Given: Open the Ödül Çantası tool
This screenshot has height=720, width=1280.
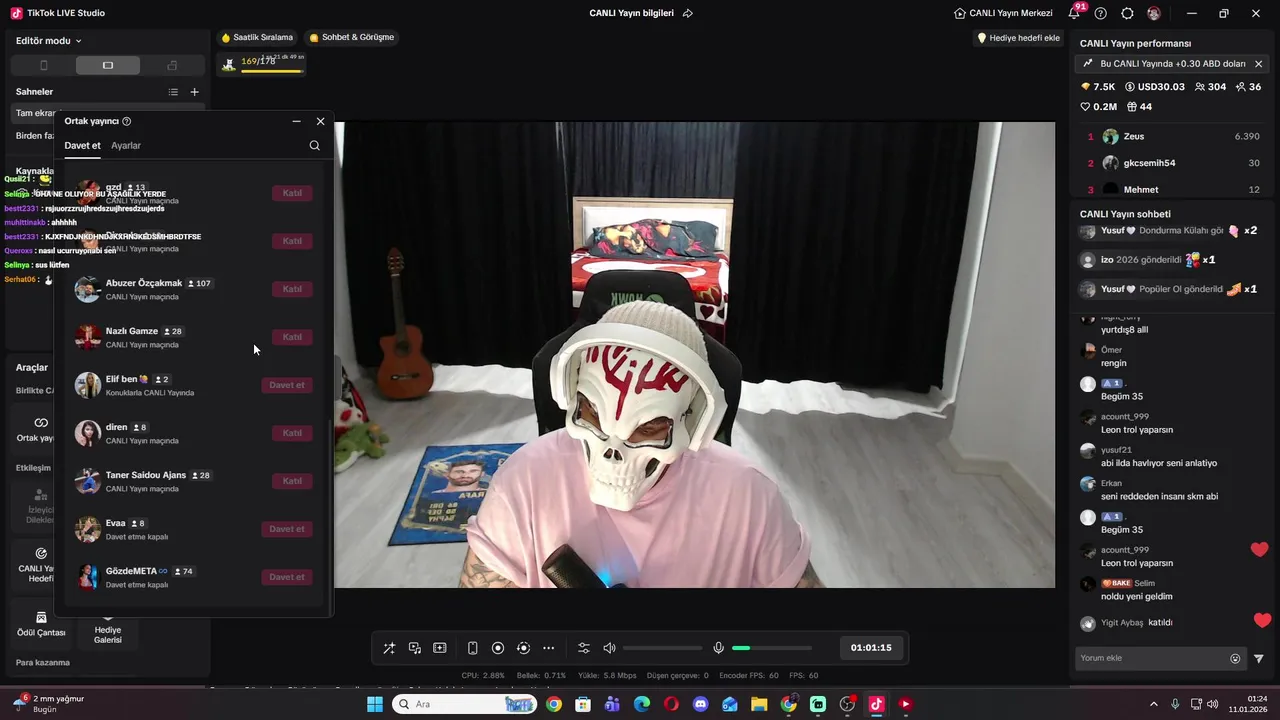Looking at the screenshot, I should tap(41, 624).
